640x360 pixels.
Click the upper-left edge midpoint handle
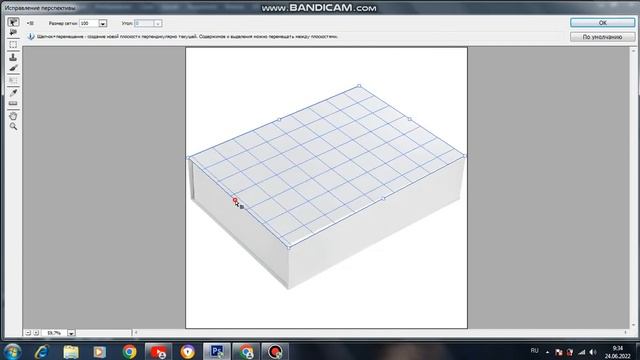pos(279,120)
